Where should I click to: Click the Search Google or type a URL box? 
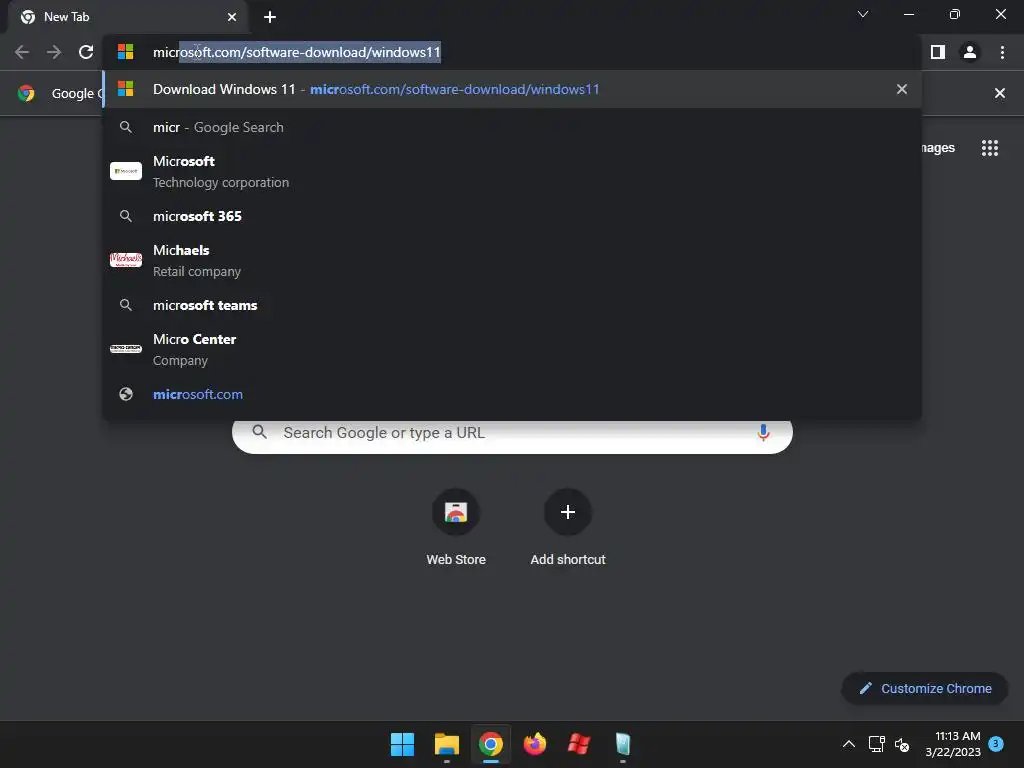click(x=513, y=433)
